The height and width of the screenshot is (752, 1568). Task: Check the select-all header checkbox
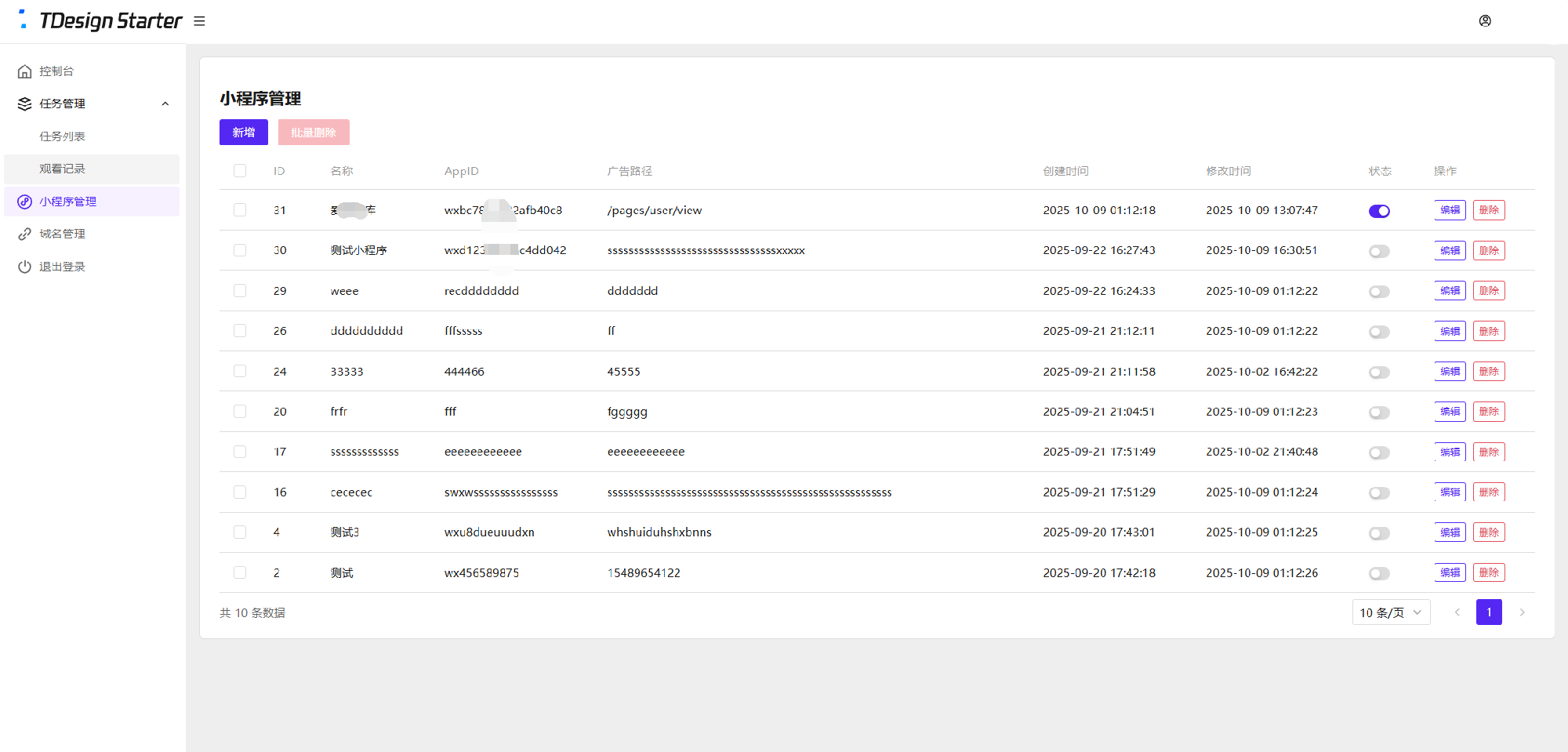[x=240, y=171]
